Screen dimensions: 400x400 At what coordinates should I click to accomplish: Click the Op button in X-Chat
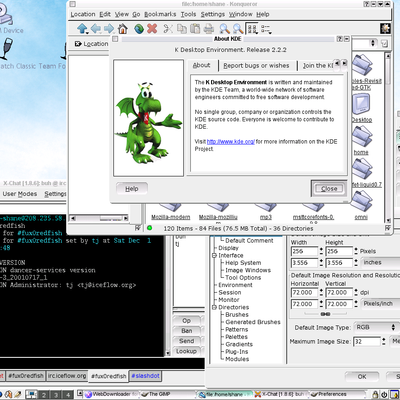[187, 321]
